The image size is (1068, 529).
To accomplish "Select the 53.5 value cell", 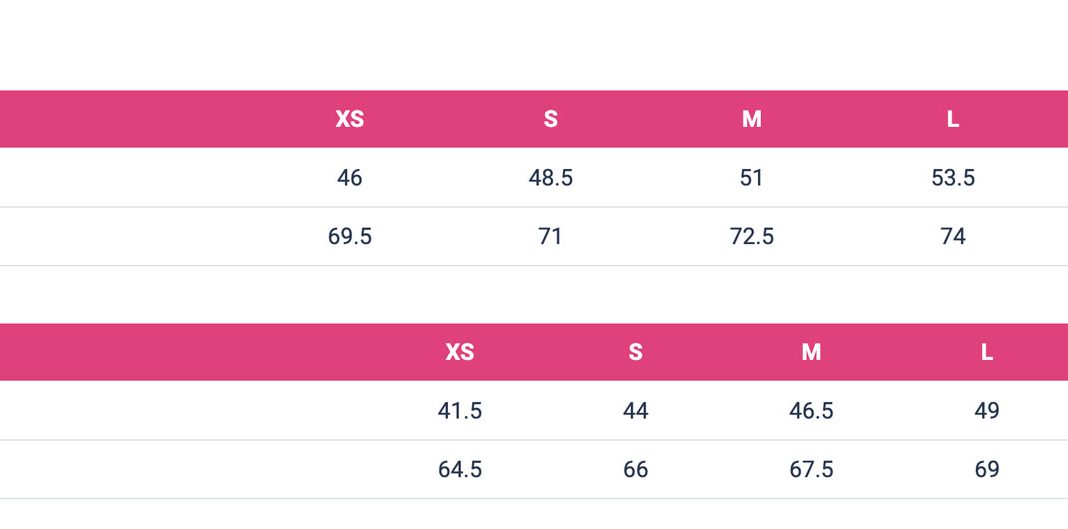I will 952,178.
